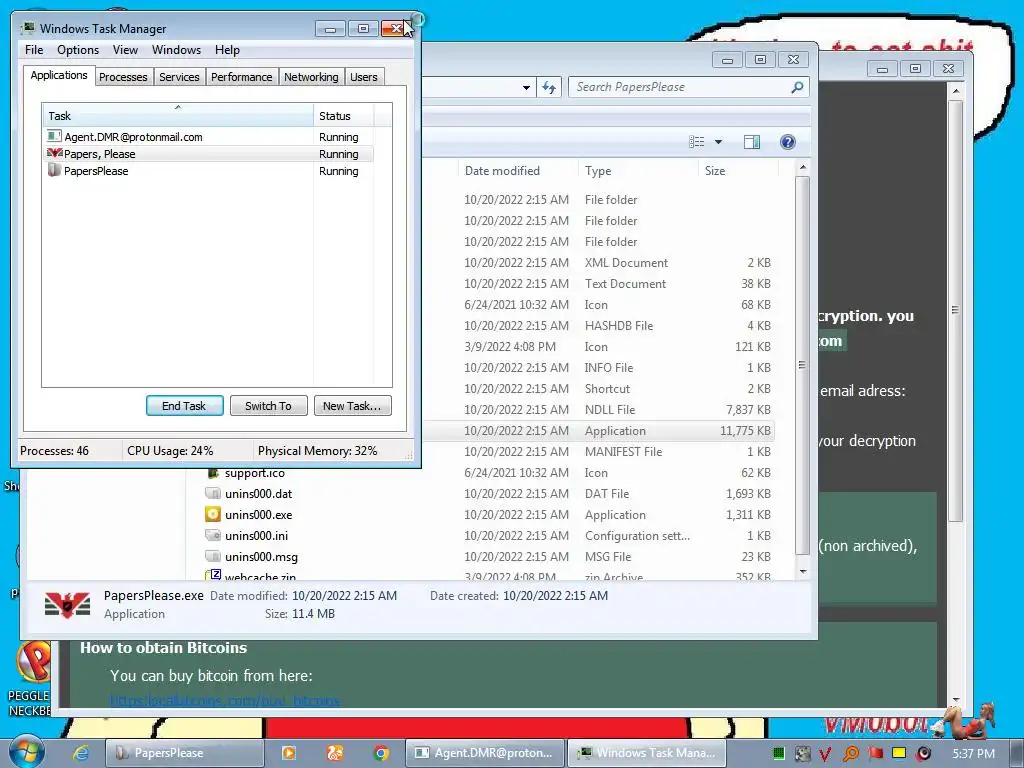Select the row with 11,775 KB Application
The height and width of the screenshot is (768, 1024).
[x=598, y=430]
